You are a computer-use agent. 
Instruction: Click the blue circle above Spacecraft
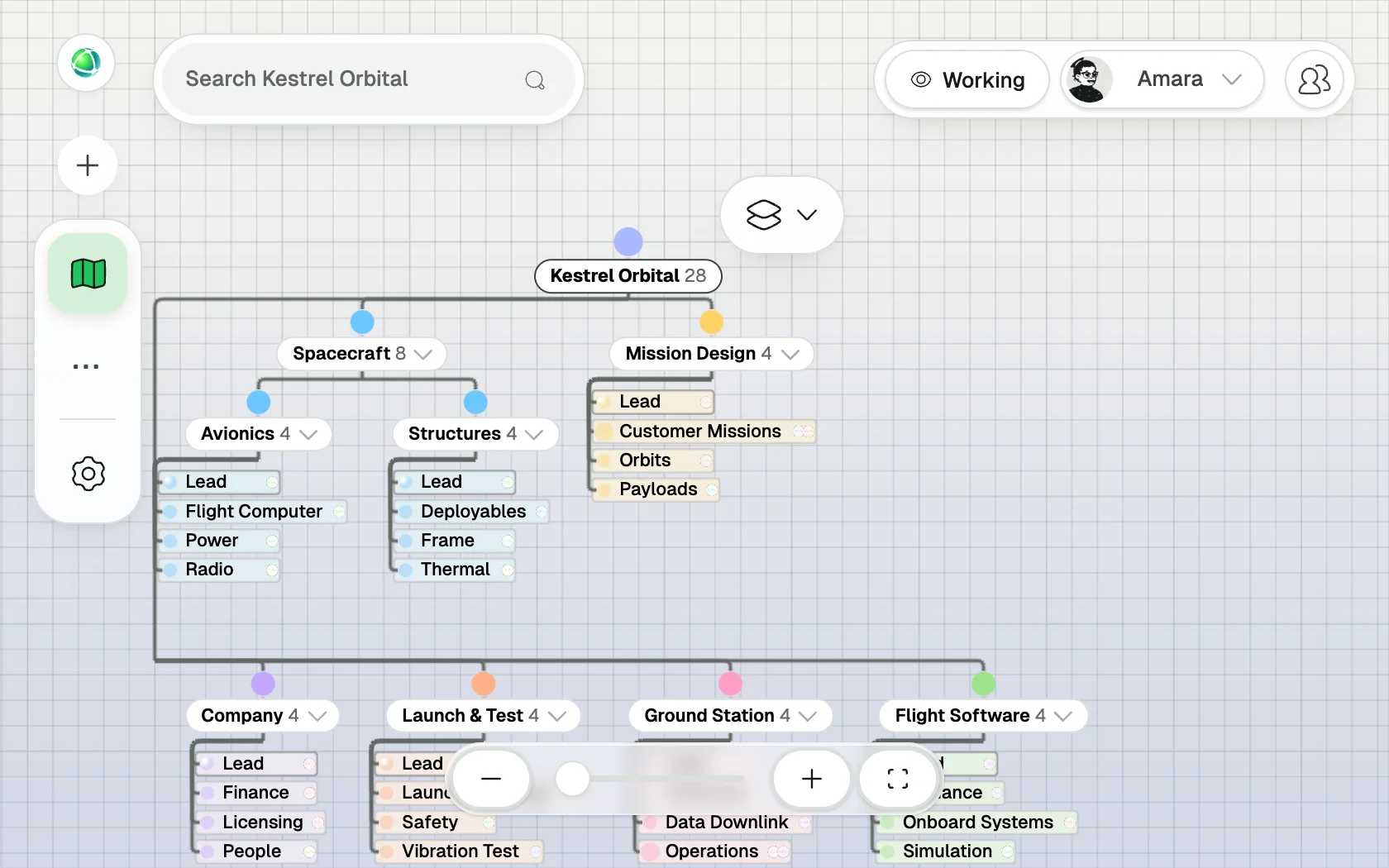pos(362,322)
